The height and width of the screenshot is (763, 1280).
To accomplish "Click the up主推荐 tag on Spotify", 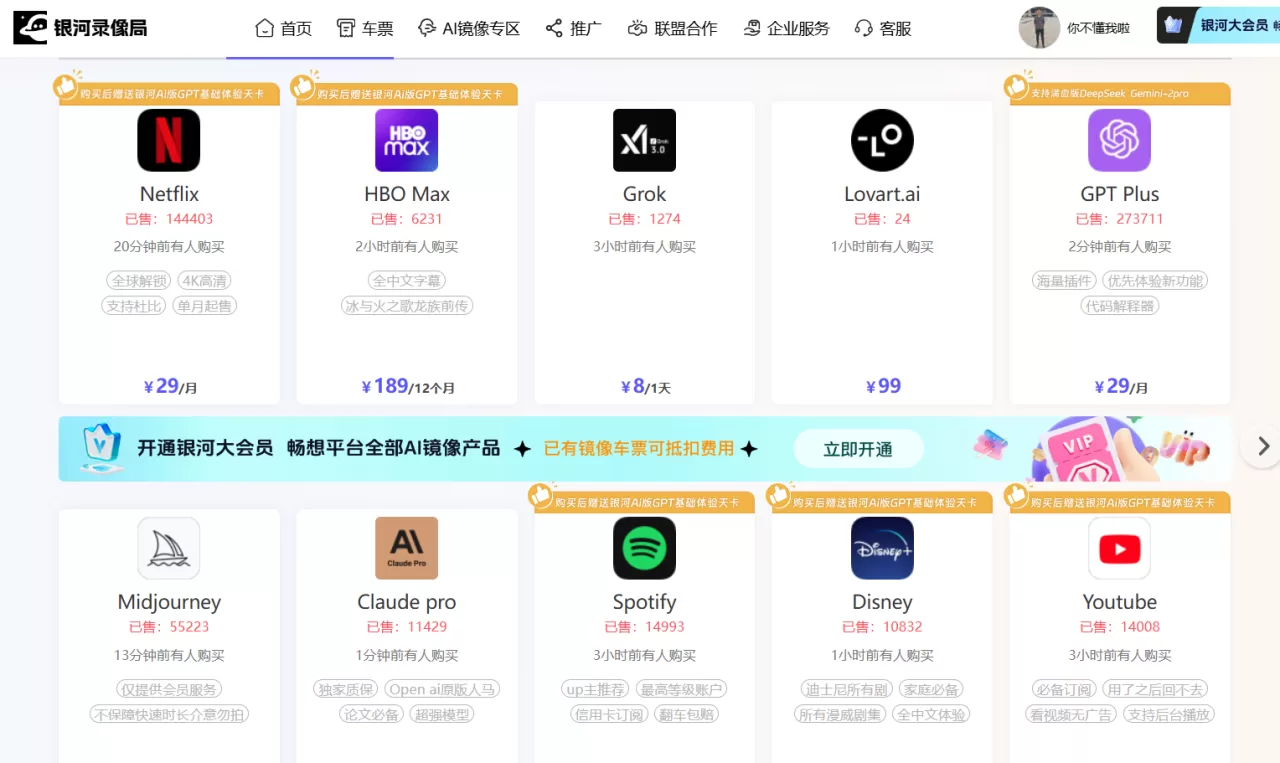I will click(596, 689).
